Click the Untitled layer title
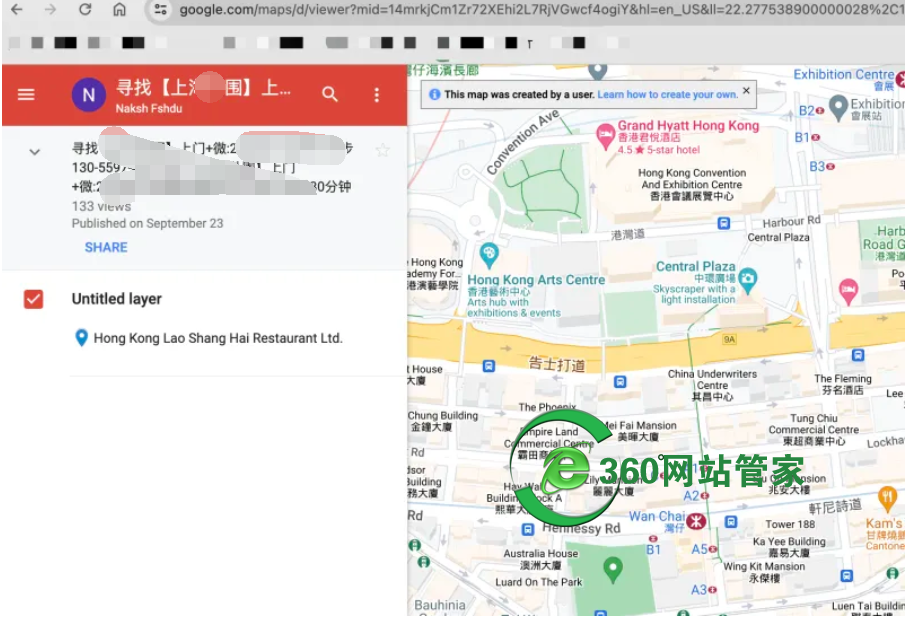 [x=117, y=299]
